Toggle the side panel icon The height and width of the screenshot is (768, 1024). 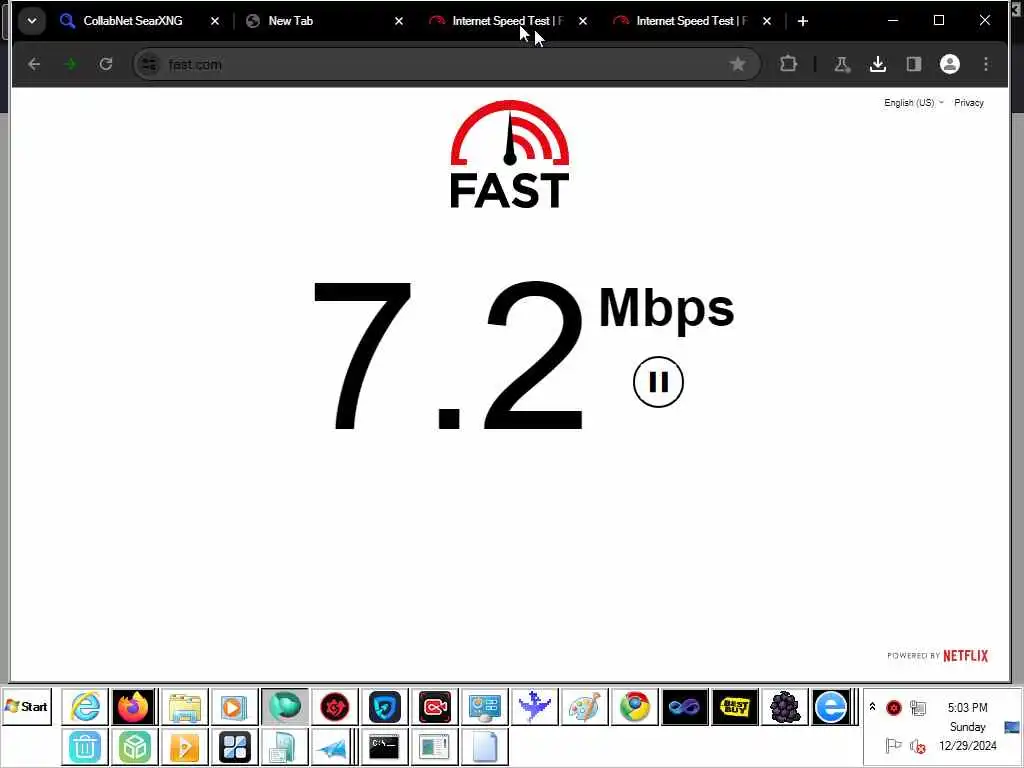pyautogui.click(x=914, y=64)
